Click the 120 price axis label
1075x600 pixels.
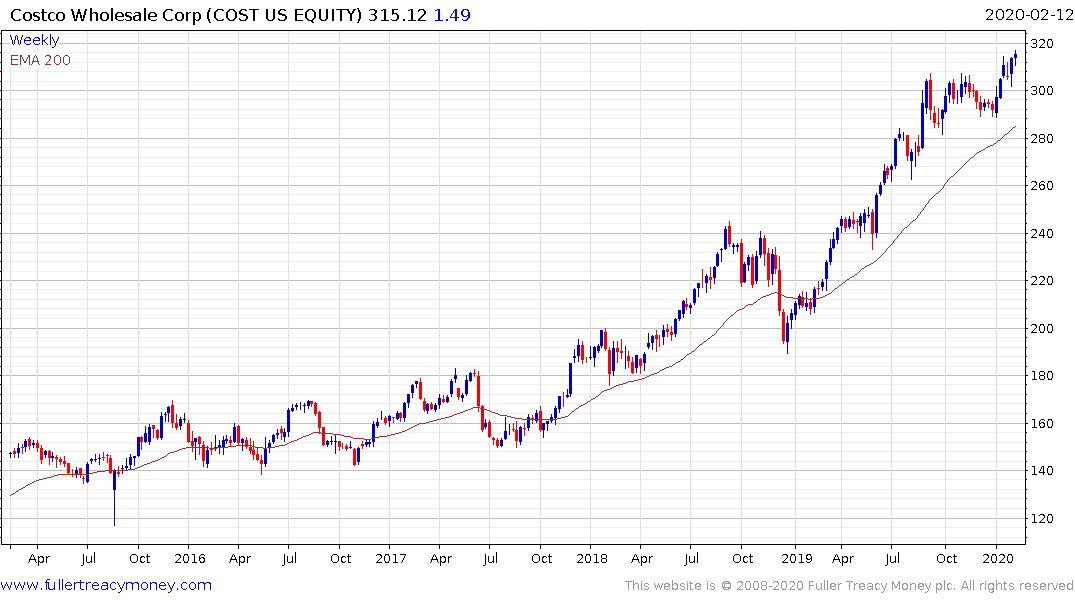pos(1042,519)
